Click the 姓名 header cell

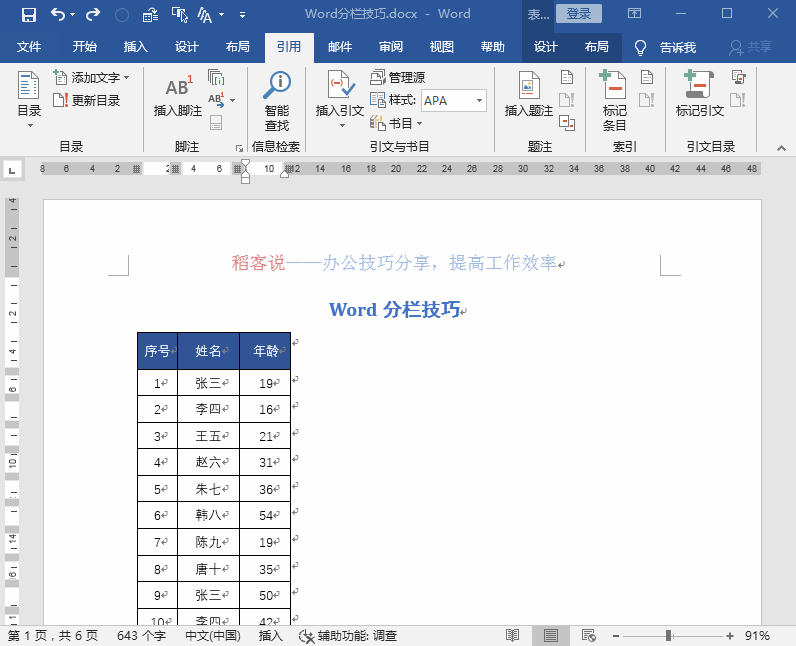pyautogui.click(x=209, y=351)
